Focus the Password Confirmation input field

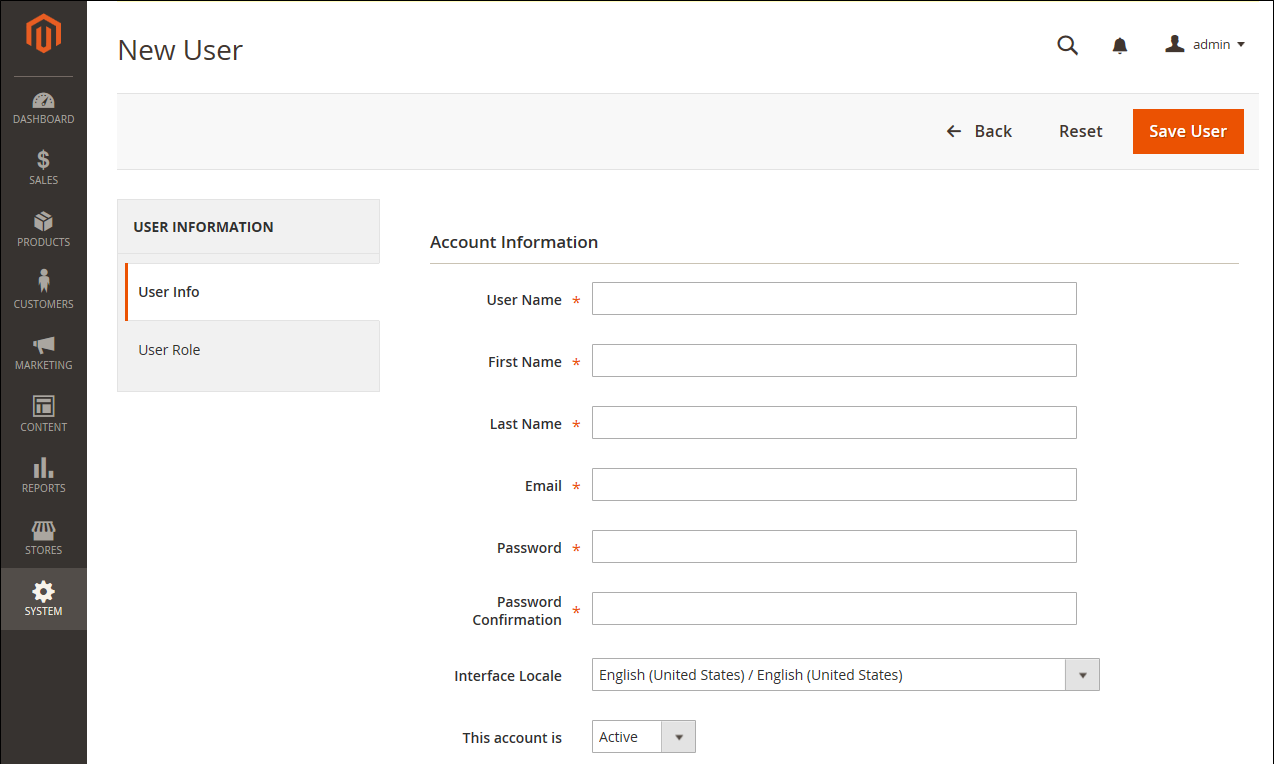point(834,608)
